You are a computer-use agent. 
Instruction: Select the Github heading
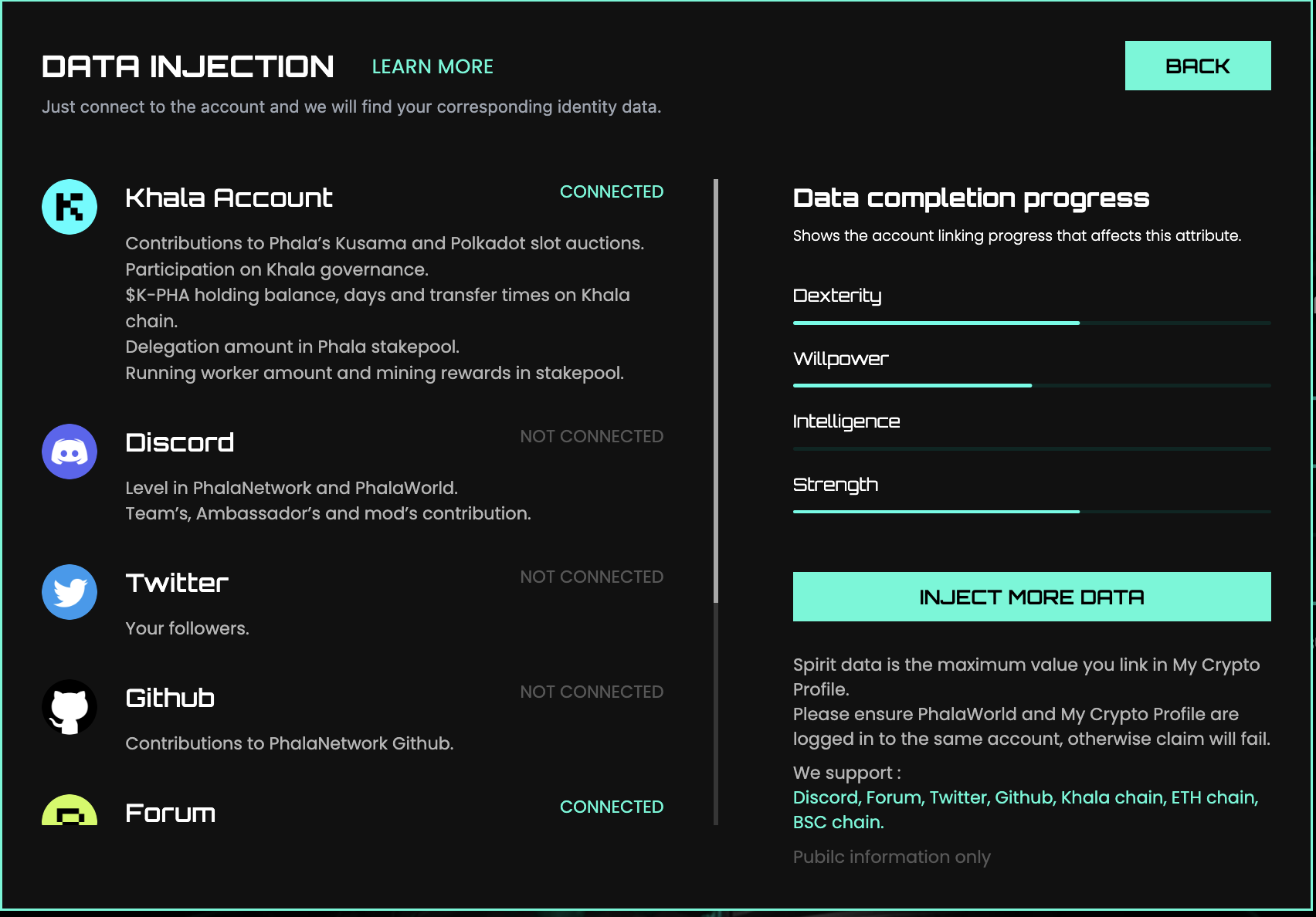(170, 698)
